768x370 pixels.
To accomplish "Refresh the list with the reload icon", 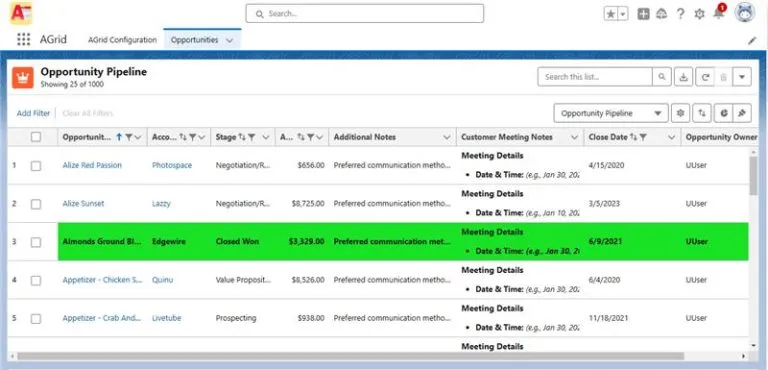I will coord(704,77).
